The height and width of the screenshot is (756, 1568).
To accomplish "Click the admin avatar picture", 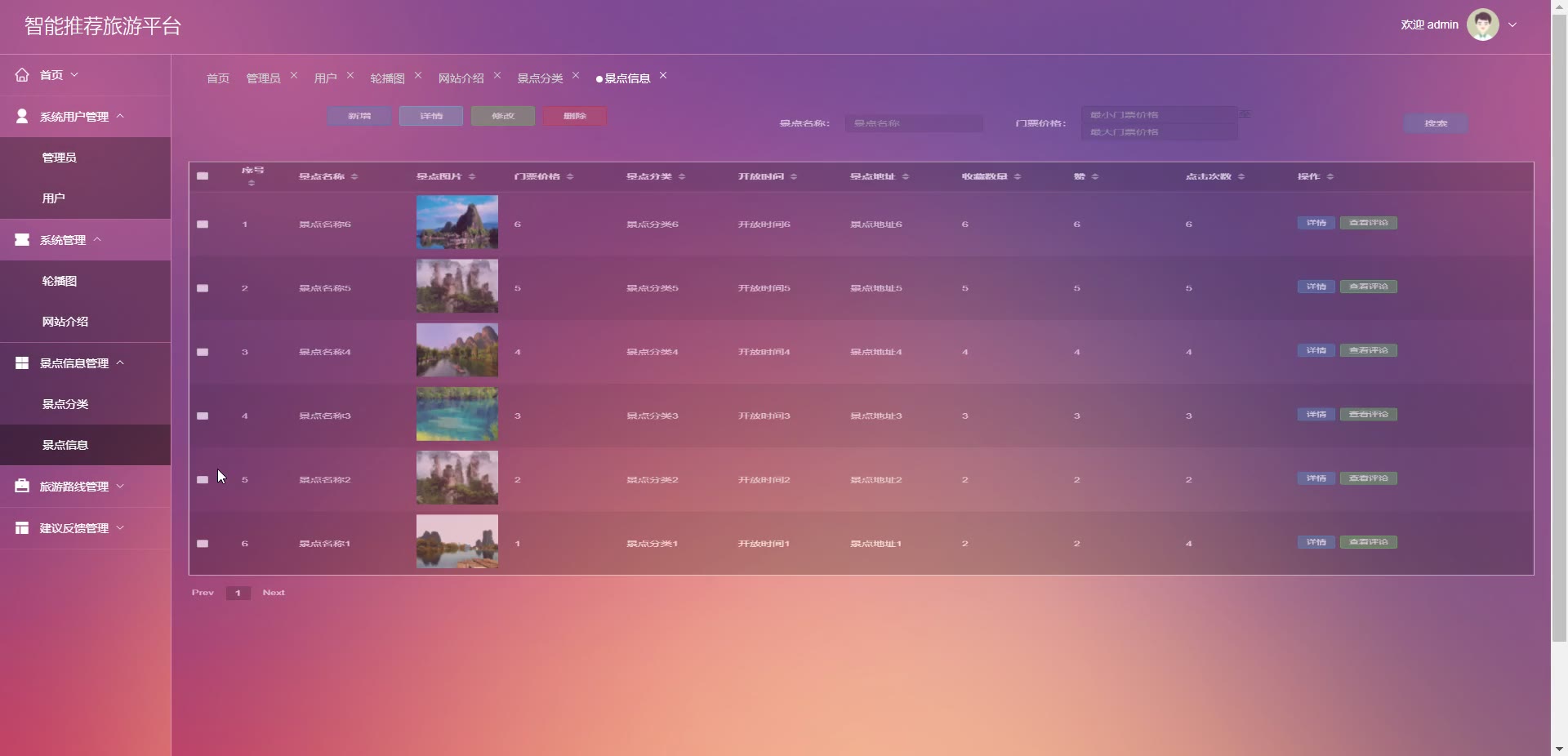I will tap(1483, 24).
